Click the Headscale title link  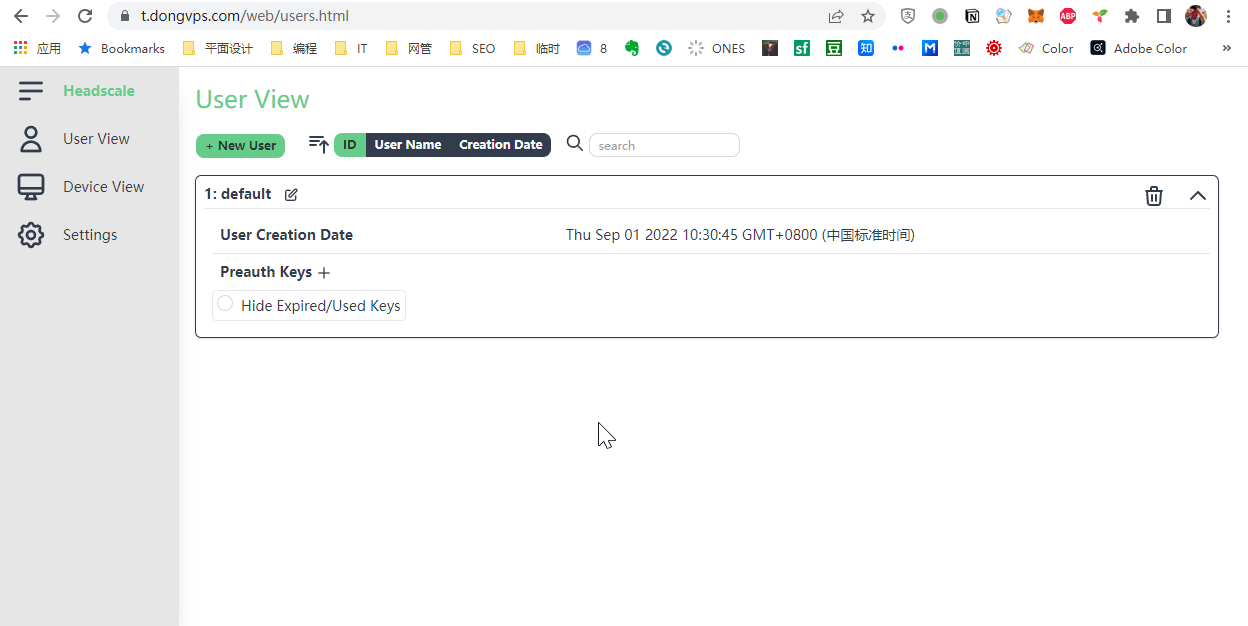click(x=98, y=91)
